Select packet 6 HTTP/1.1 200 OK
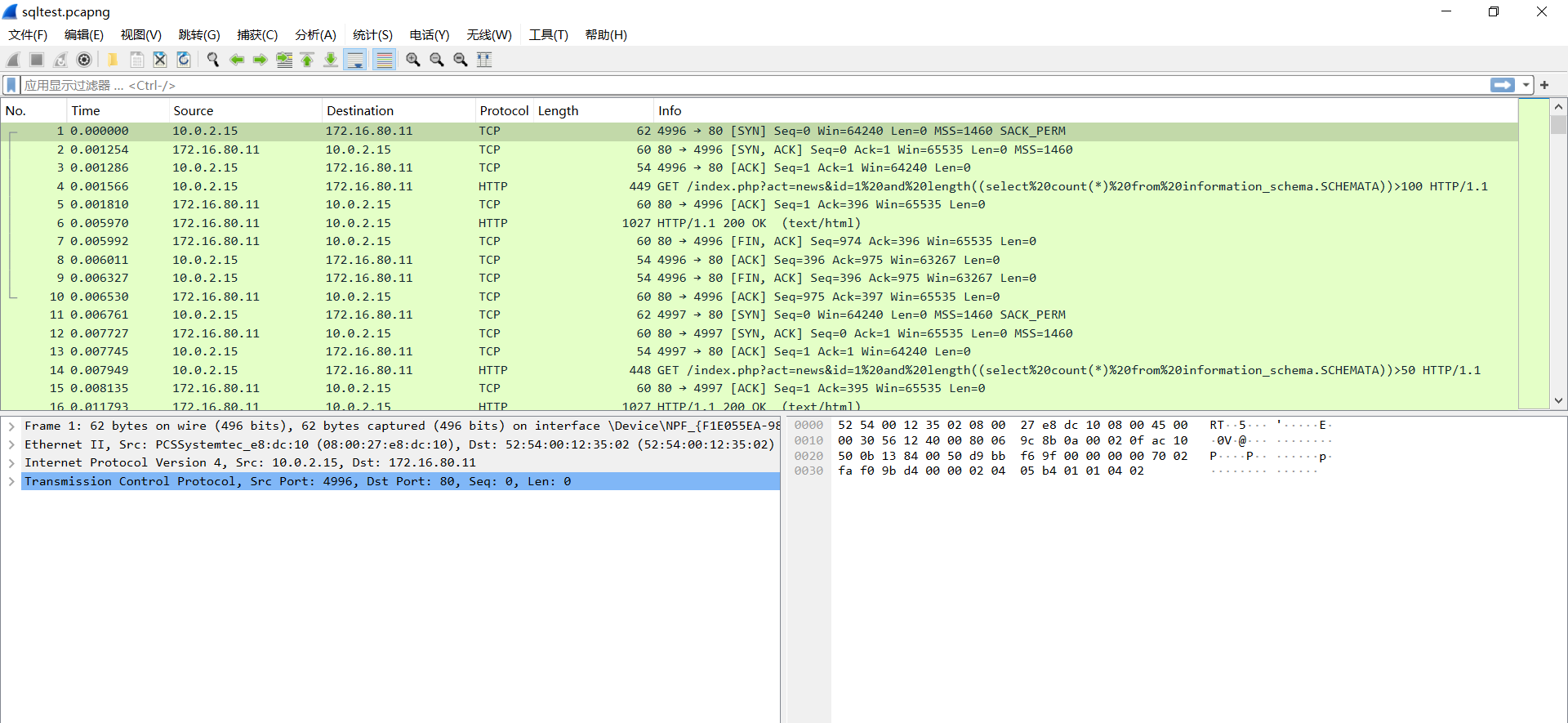Screen dimensions: 1568x723 coord(759,223)
